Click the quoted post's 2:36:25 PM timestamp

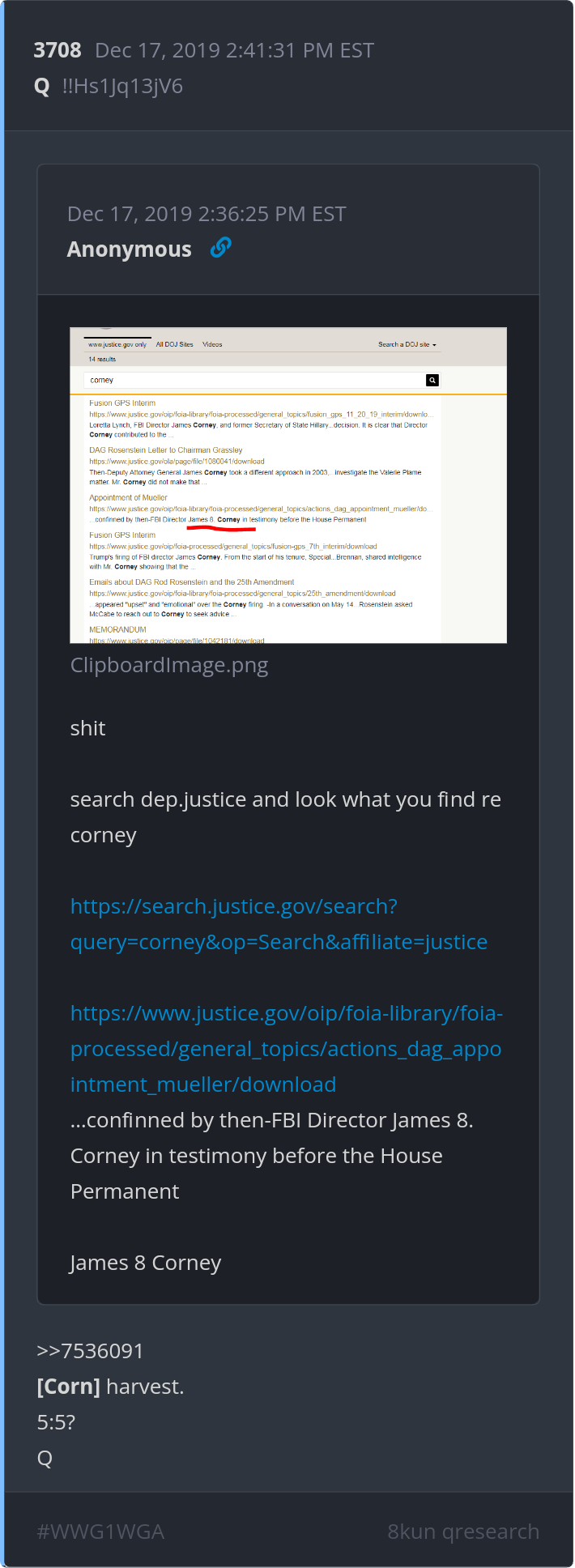click(x=207, y=214)
